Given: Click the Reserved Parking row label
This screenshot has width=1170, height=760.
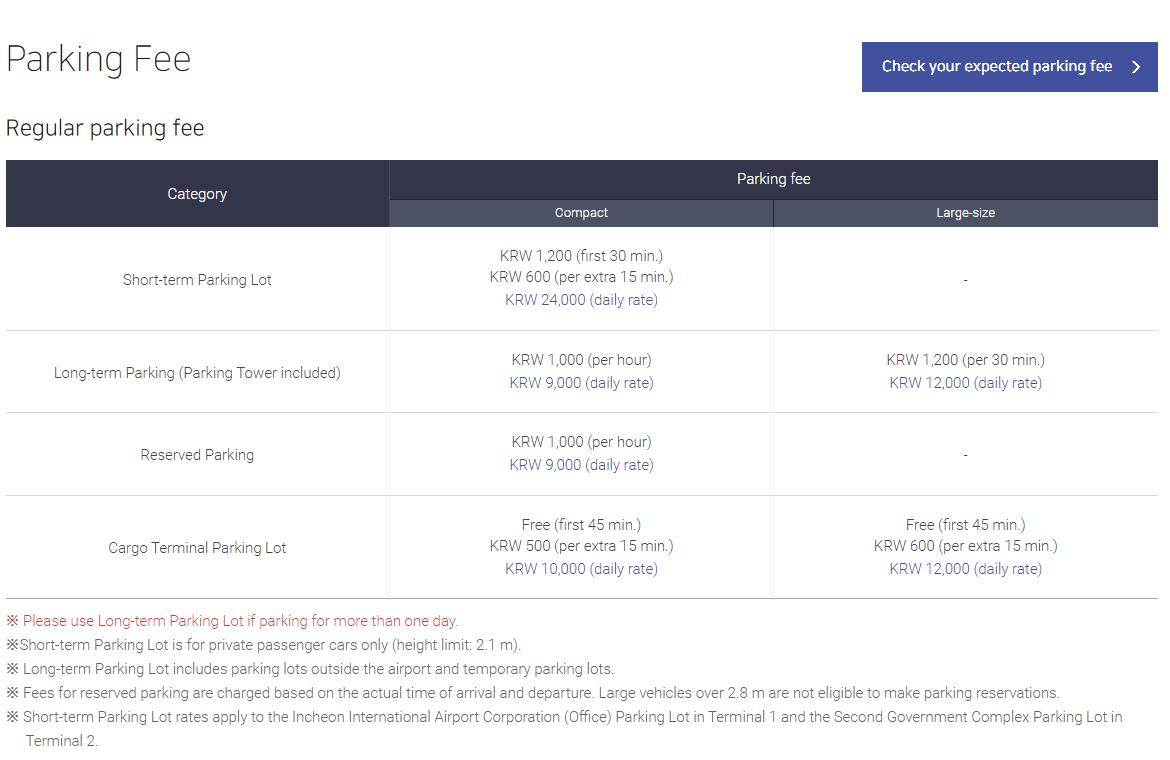Looking at the screenshot, I should click(197, 455).
